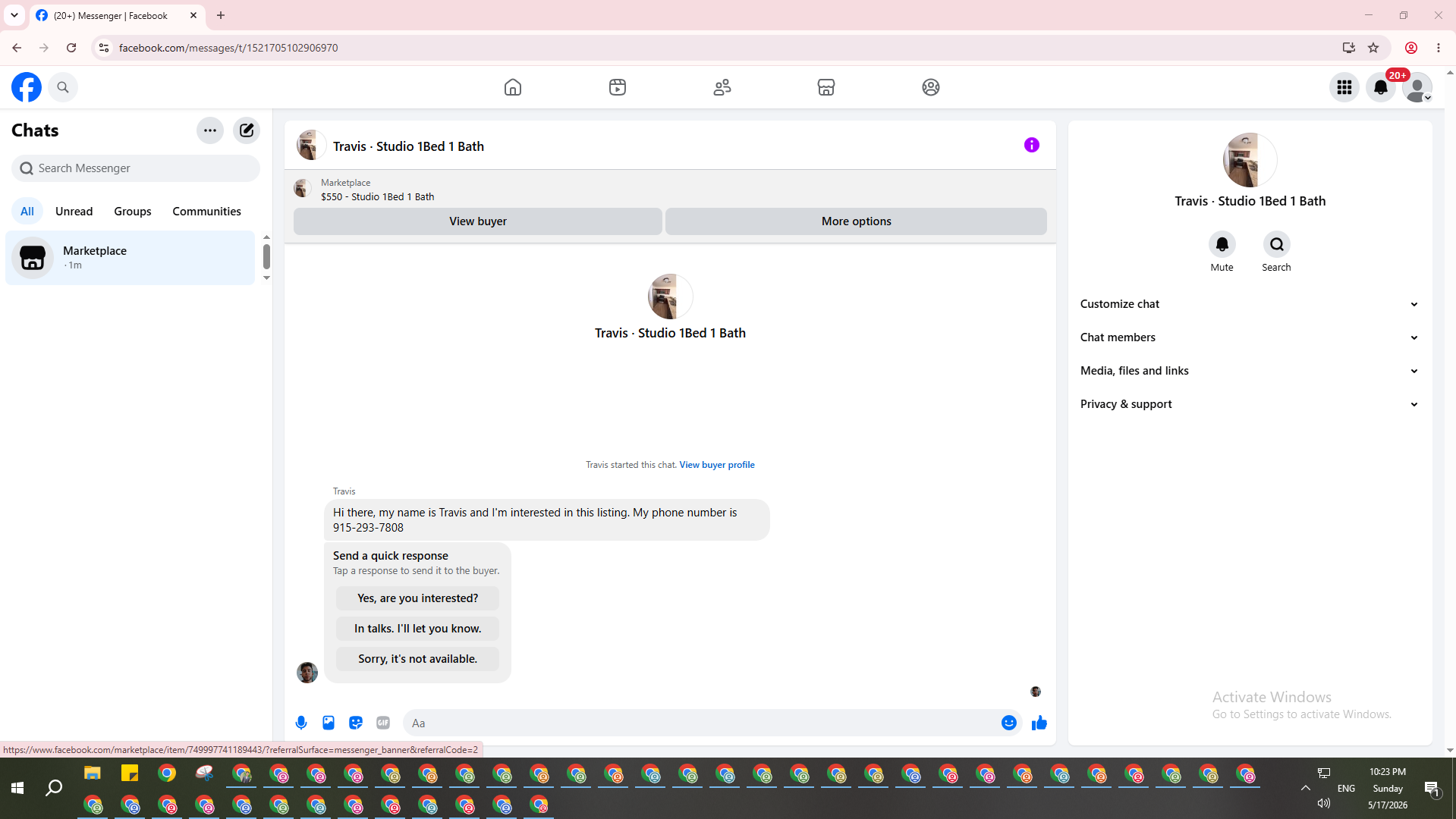
Task: Expand the Chat members section
Action: tap(1250, 337)
